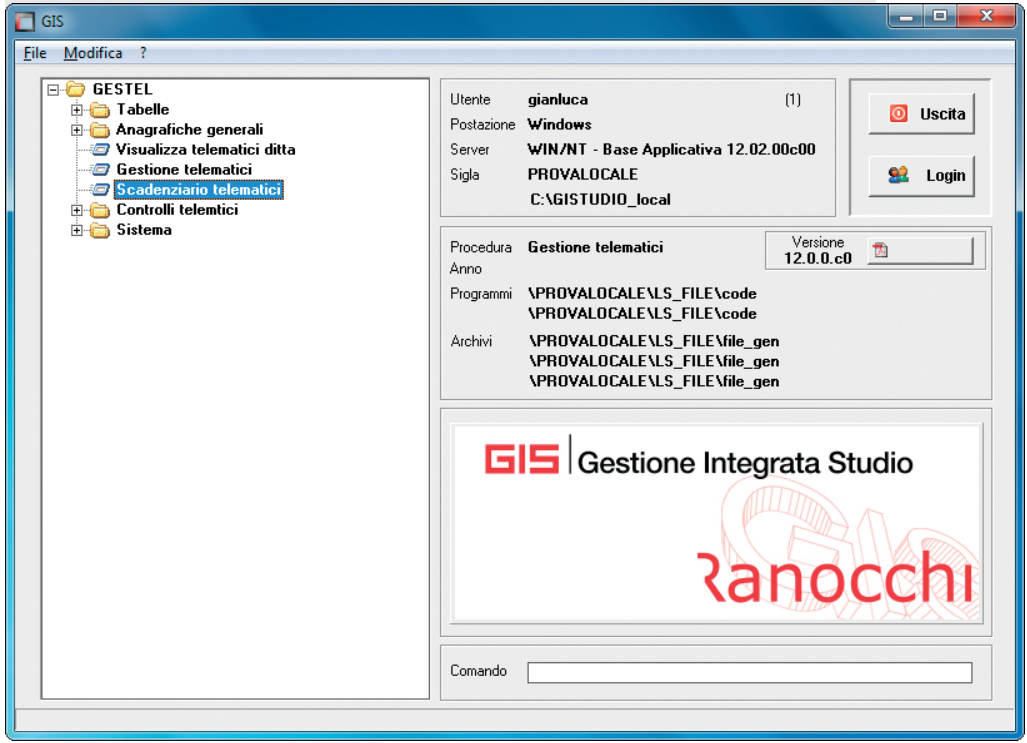This screenshot has height=743, width=1027.
Task: Select the GESTEL tree label
Action: click(x=122, y=89)
